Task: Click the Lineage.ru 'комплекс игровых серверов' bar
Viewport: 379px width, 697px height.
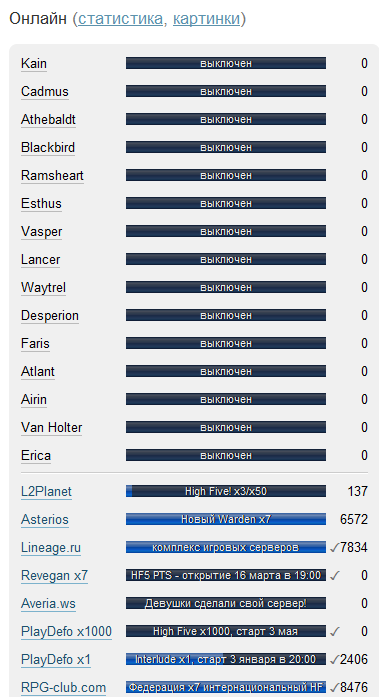Action: [226, 547]
